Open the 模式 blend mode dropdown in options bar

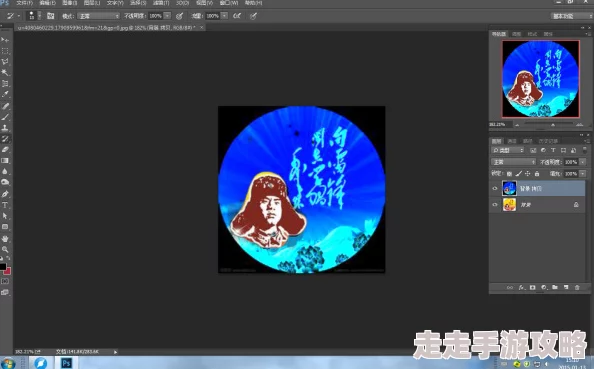coord(98,16)
